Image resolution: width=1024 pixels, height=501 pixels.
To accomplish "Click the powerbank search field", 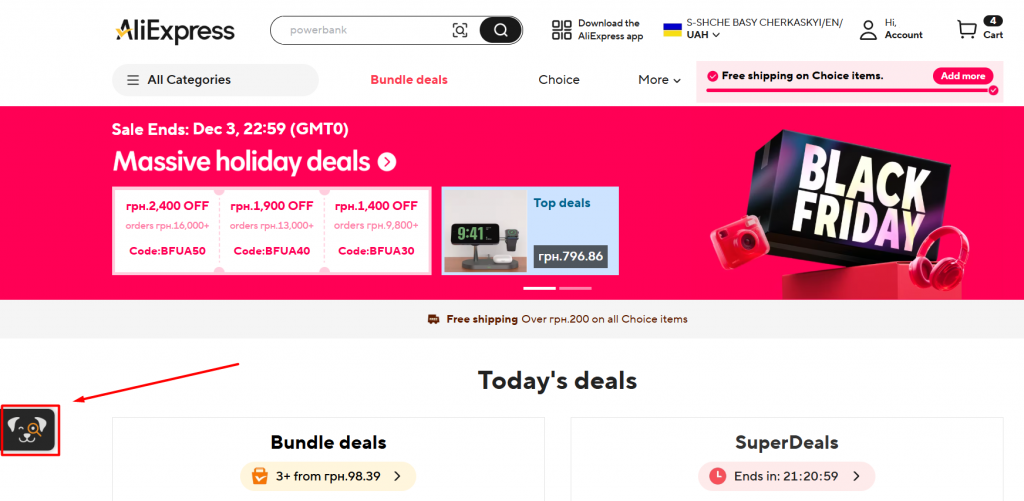I will pos(360,30).
